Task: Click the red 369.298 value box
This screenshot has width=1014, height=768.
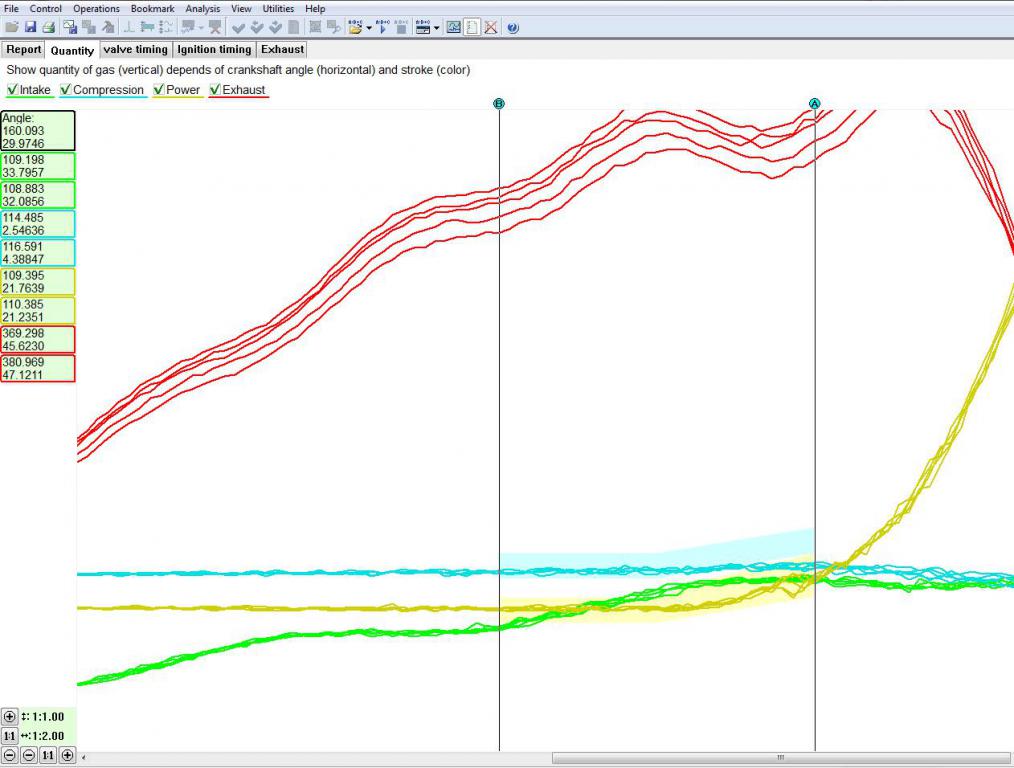Action: (38, 339)
